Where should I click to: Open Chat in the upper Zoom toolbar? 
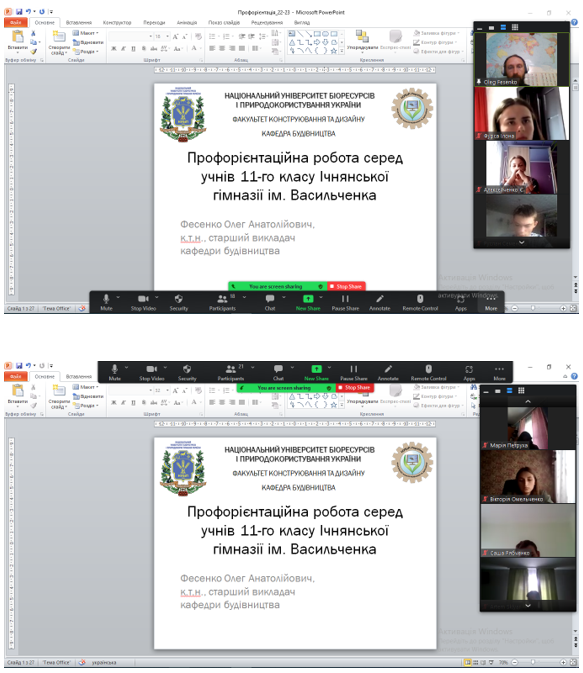(270, 302)
